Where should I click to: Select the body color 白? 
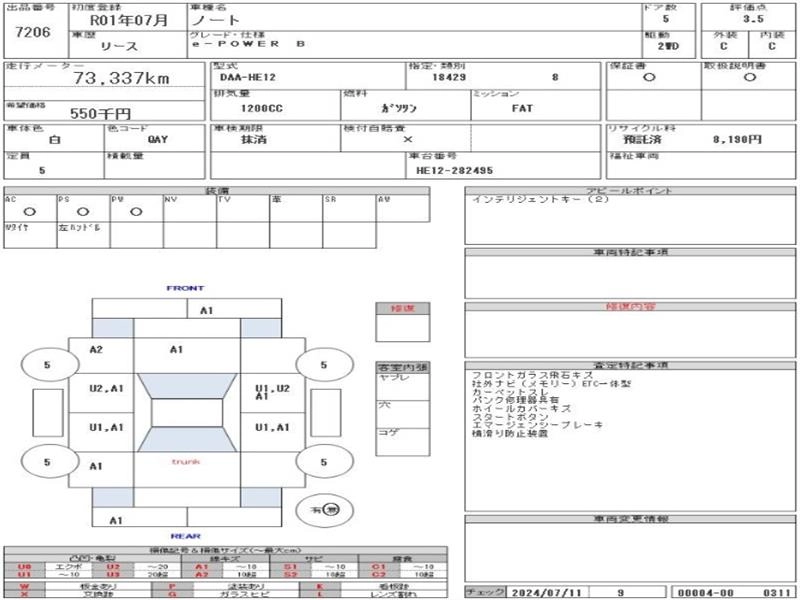pos(55,139)
